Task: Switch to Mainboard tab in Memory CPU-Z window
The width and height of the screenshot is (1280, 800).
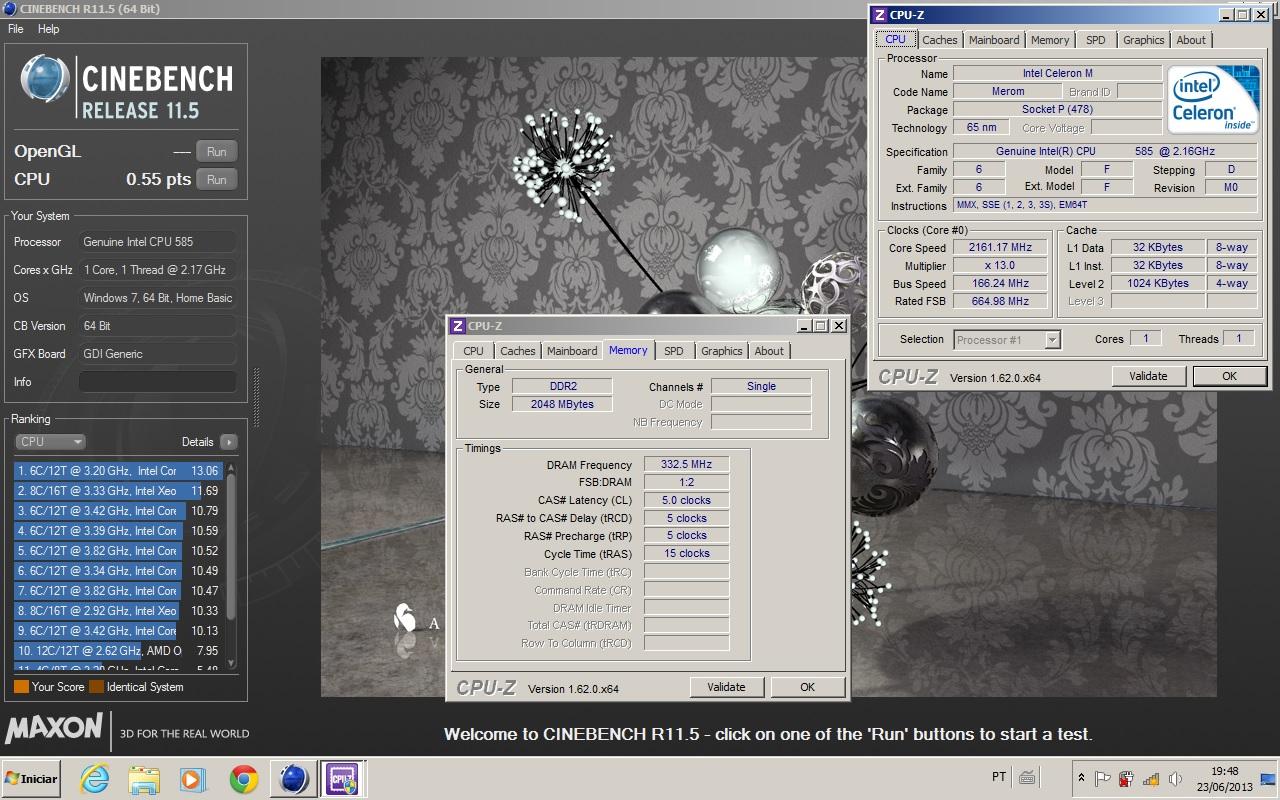Action: 572,351
